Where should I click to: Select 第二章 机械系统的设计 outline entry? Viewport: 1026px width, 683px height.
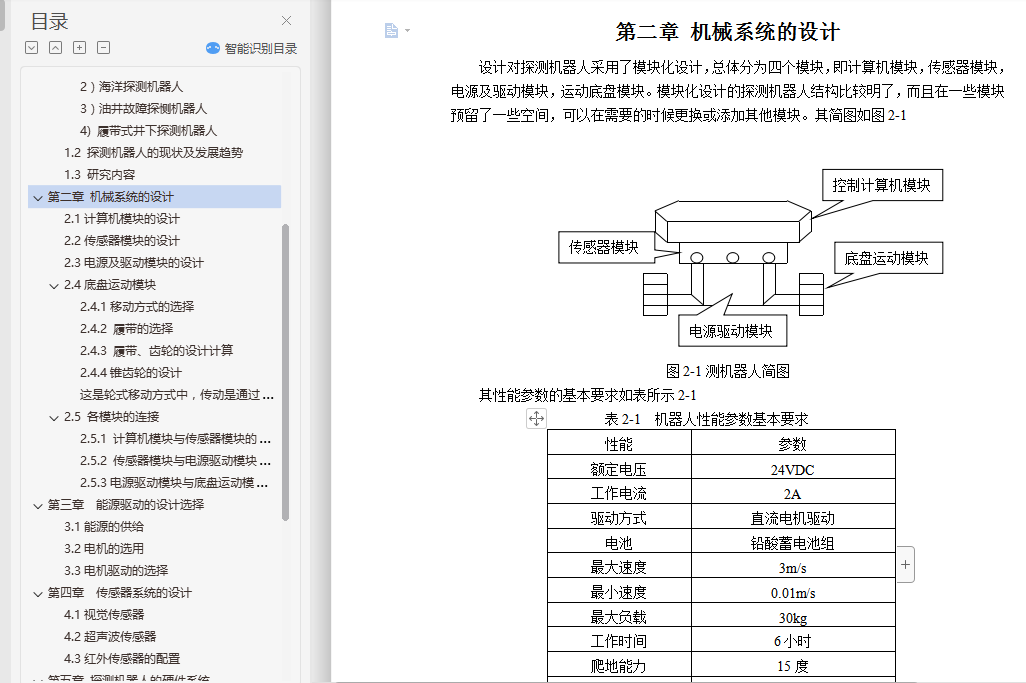154,197
